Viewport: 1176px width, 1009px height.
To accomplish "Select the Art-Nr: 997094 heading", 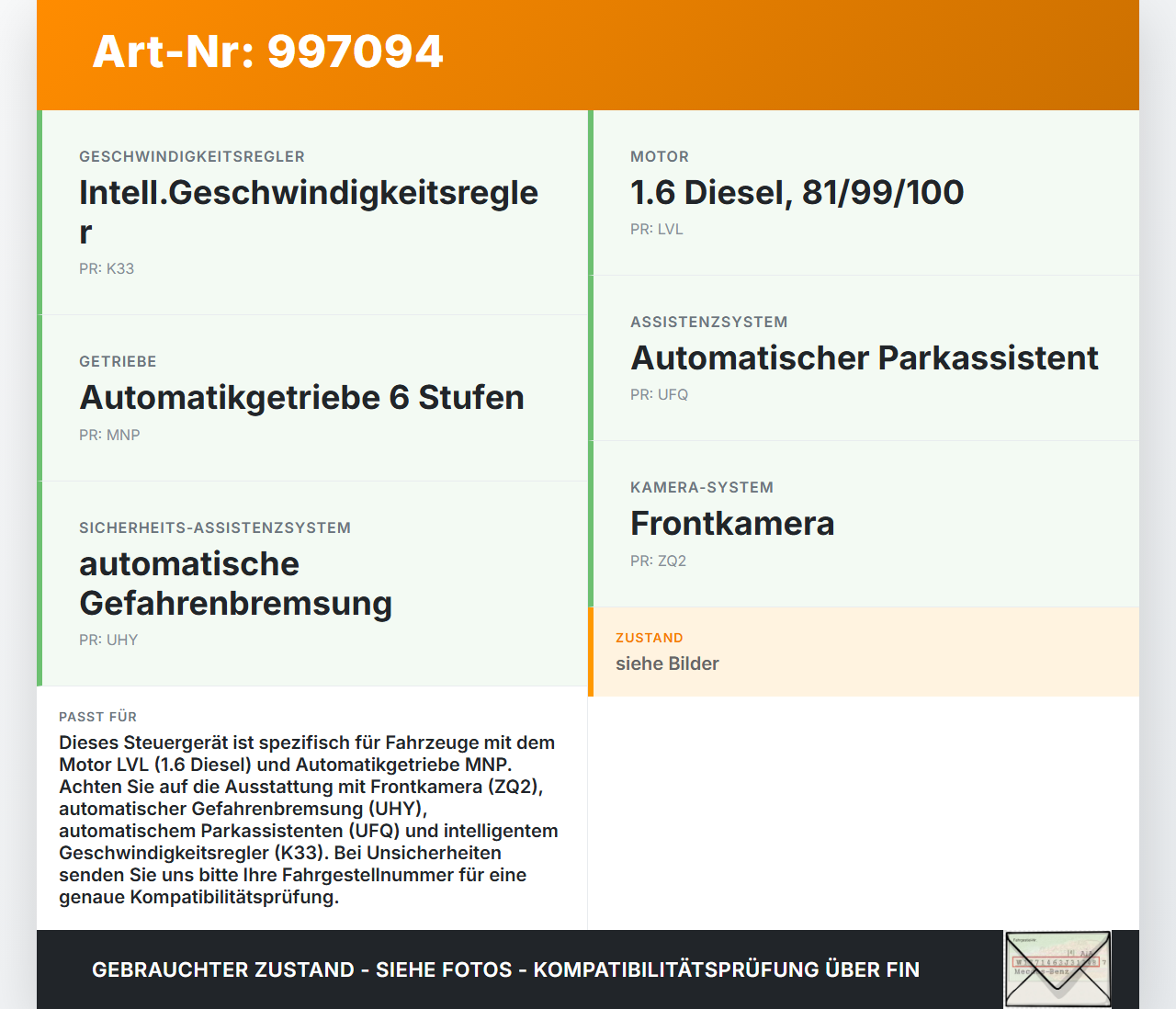I will coord(267,51).
